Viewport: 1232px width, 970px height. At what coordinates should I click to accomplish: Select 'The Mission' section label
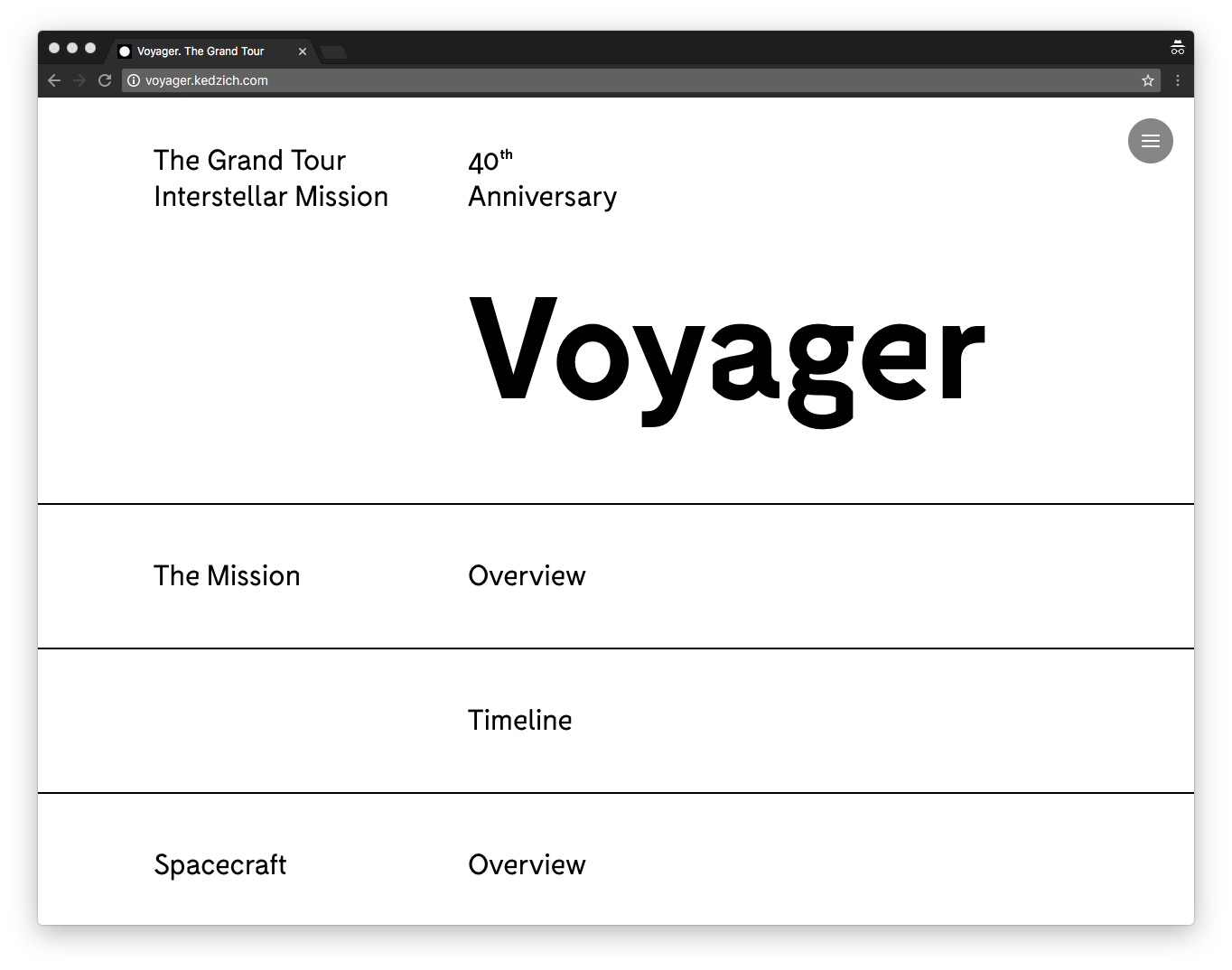pyautogui.click(x=227, y=576)
